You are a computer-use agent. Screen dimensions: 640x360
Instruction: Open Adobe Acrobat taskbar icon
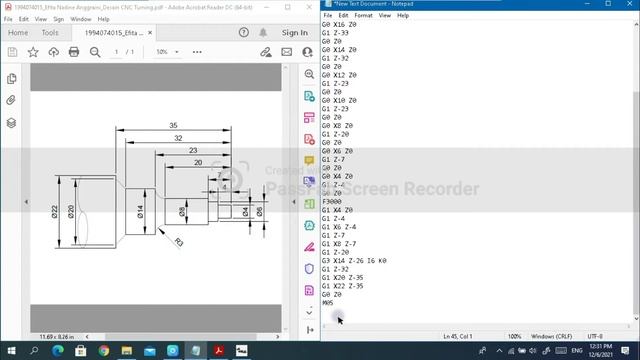click(219, 351)
